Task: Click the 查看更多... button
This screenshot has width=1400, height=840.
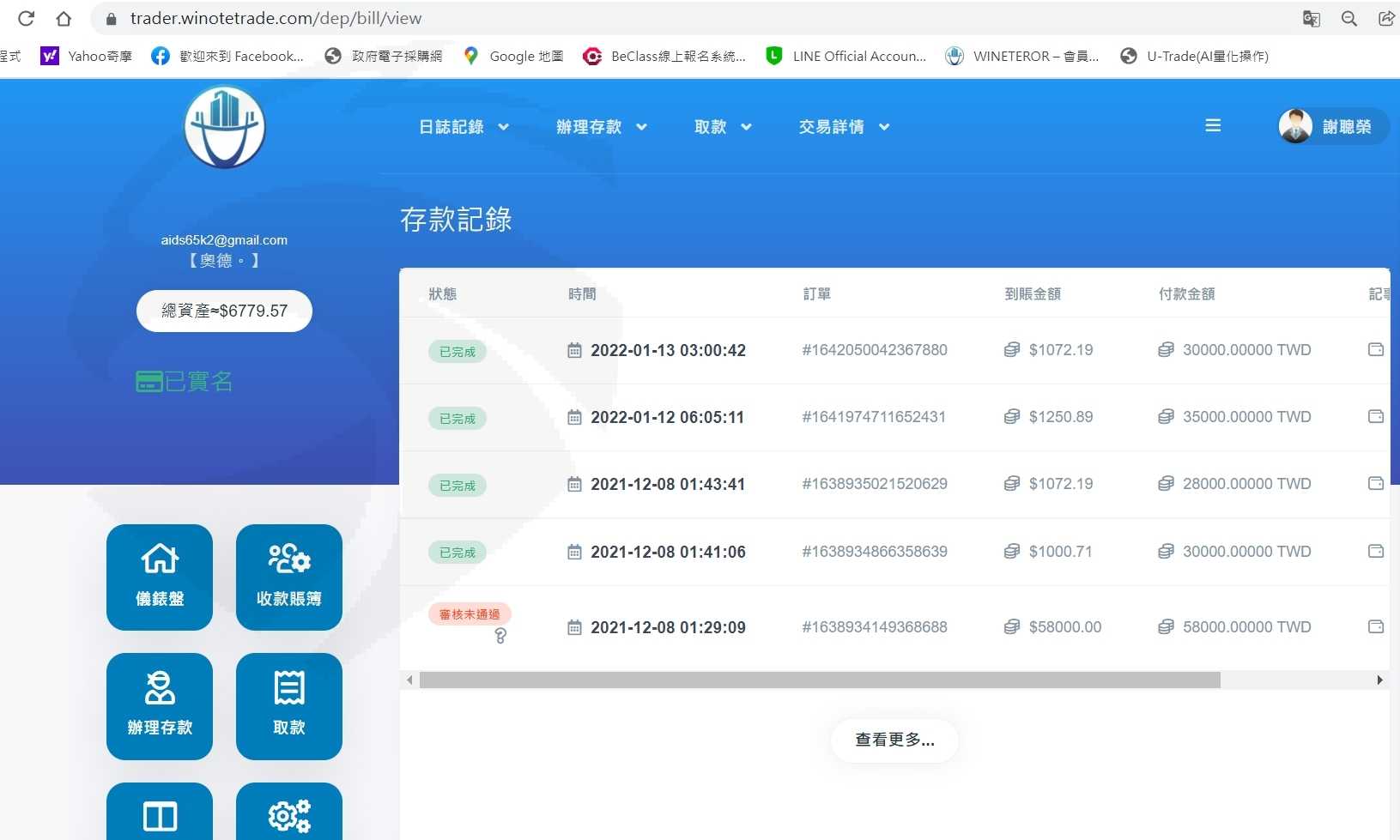Action: (894, 740)
